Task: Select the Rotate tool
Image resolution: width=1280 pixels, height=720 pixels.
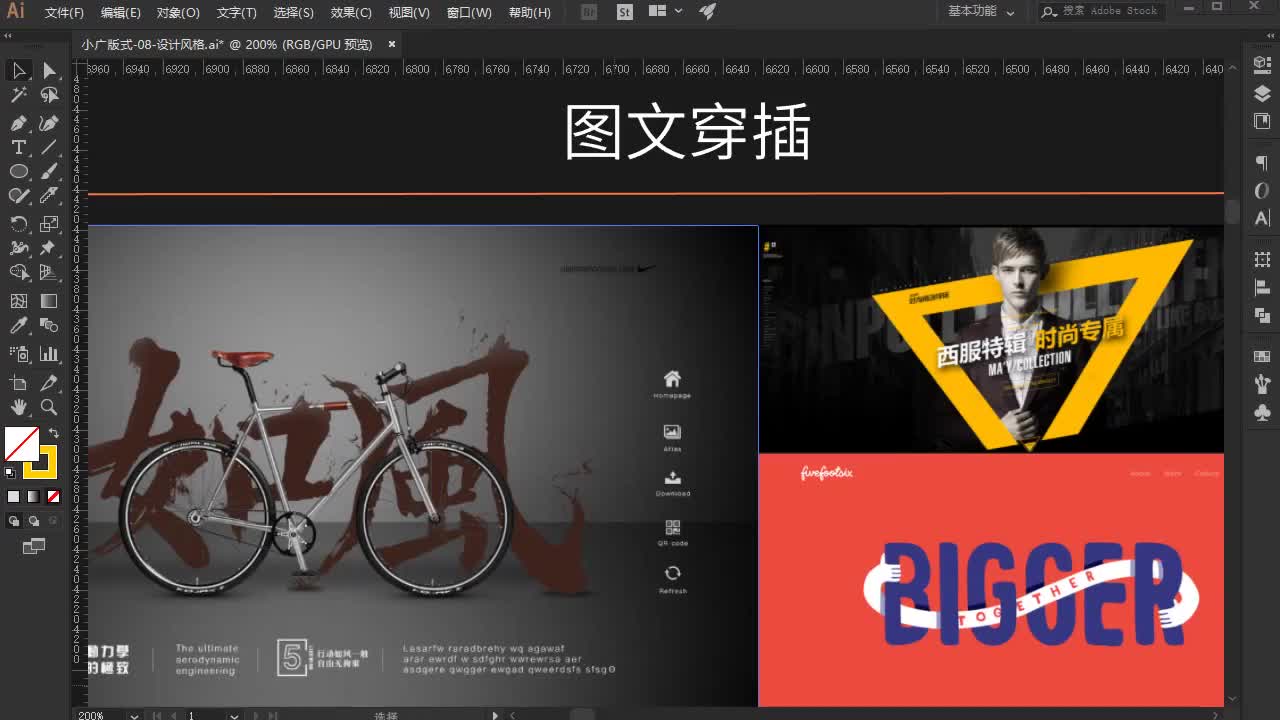Action: [18, 223]
